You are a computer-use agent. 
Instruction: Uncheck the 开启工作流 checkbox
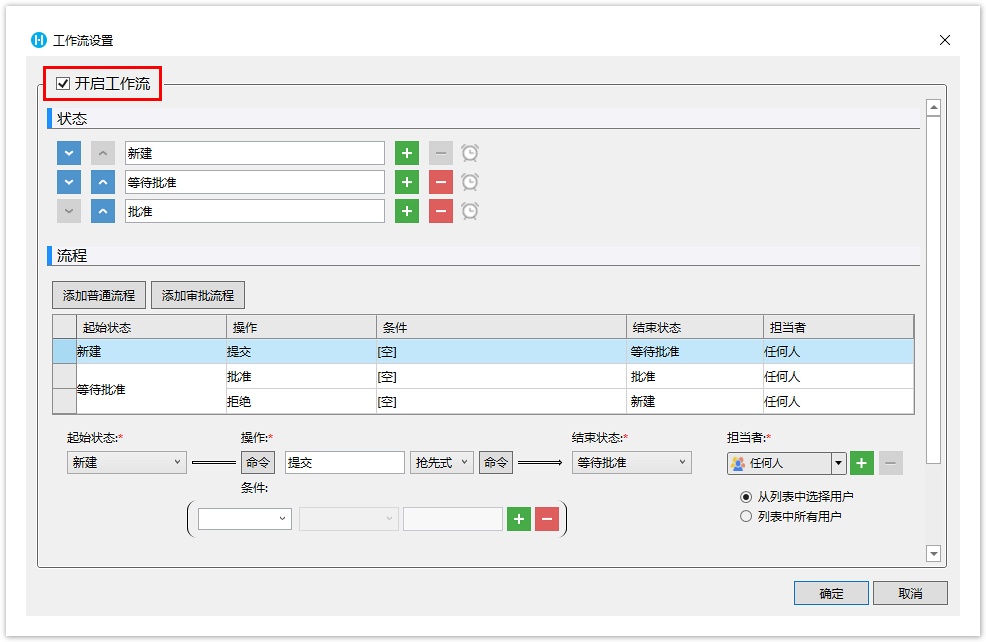(x=63, y=84)
